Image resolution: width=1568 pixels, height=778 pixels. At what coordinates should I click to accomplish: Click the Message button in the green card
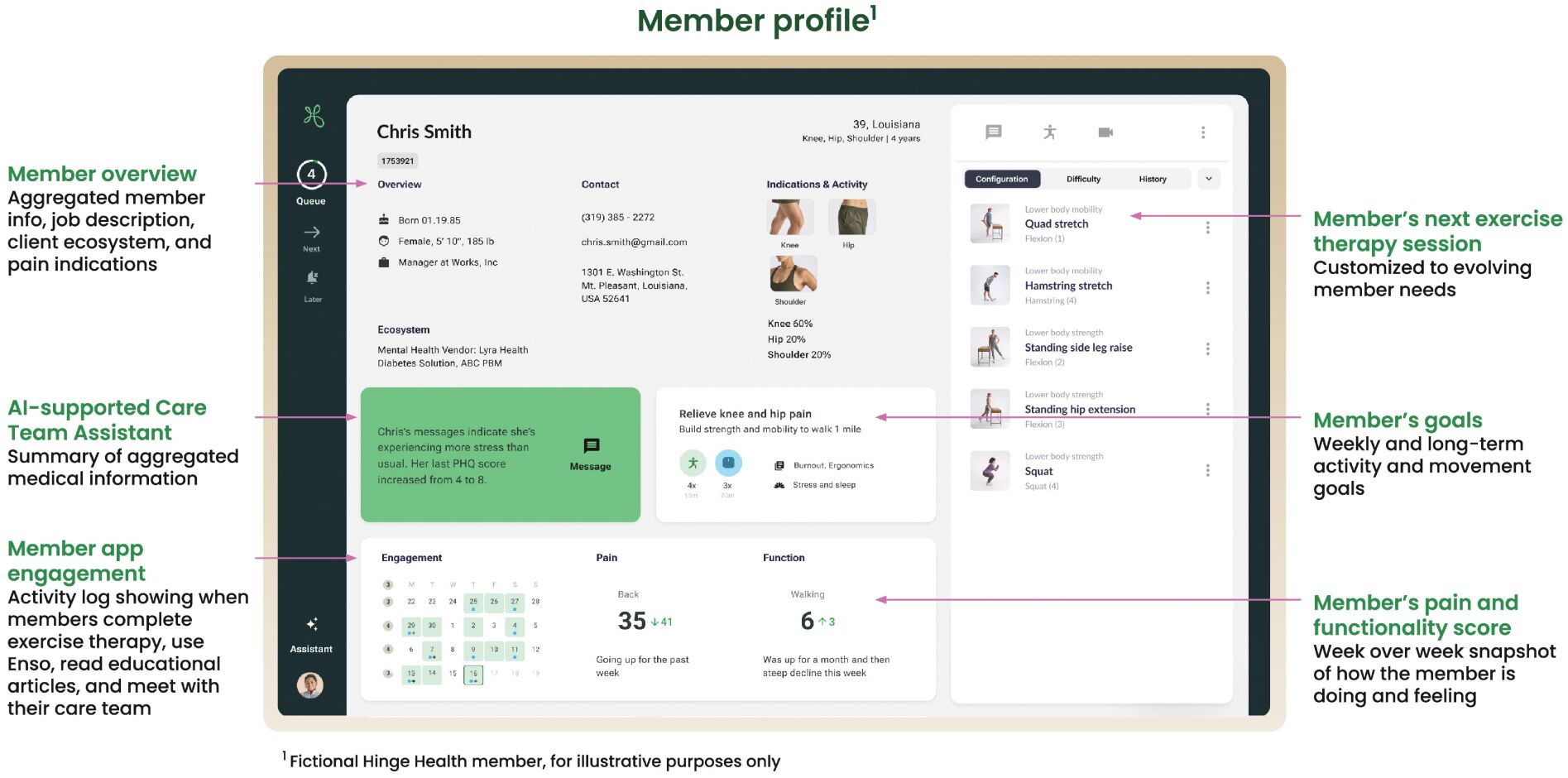[x=590, y=455]
